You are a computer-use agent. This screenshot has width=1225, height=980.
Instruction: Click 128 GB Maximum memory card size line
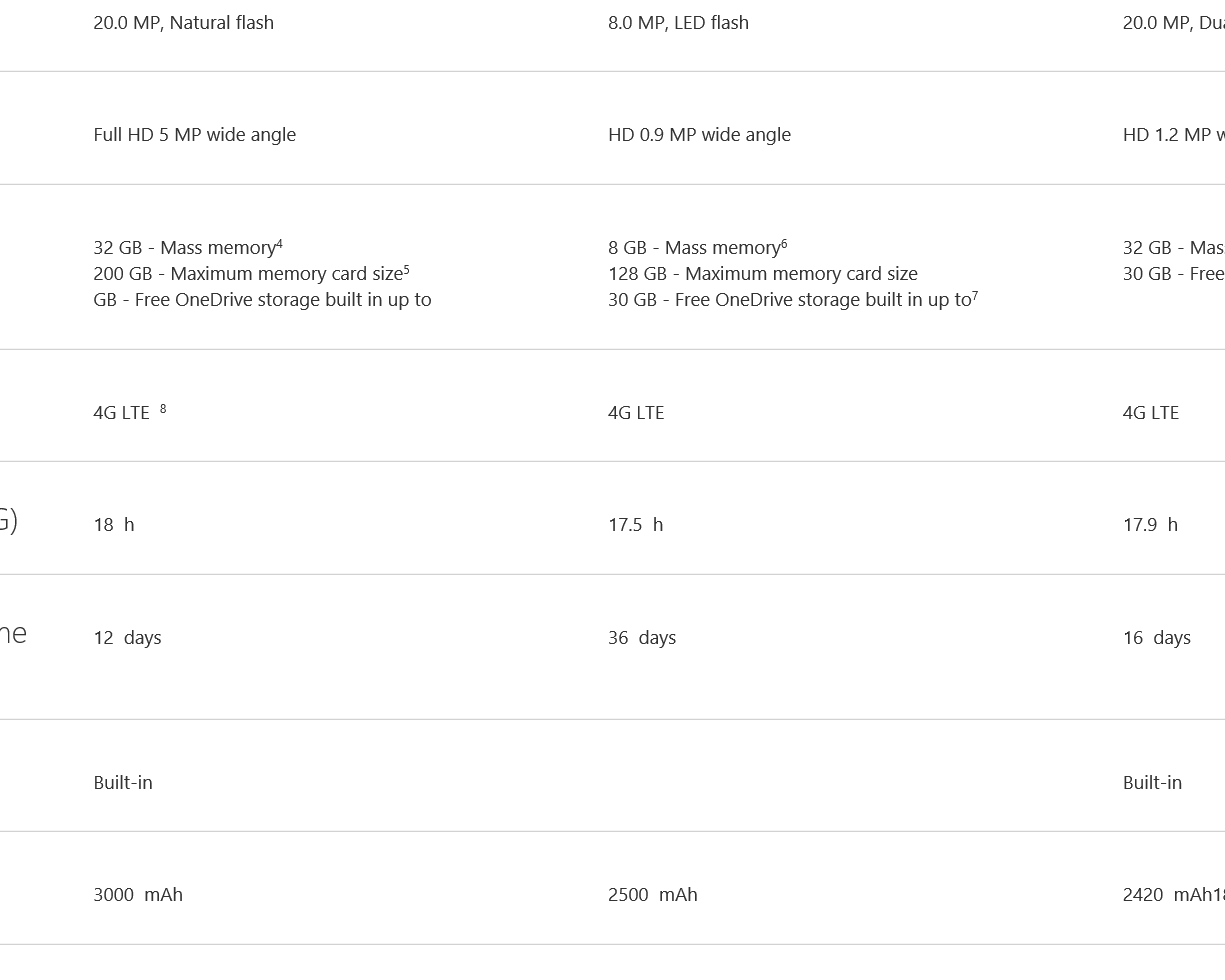point(763,273)
